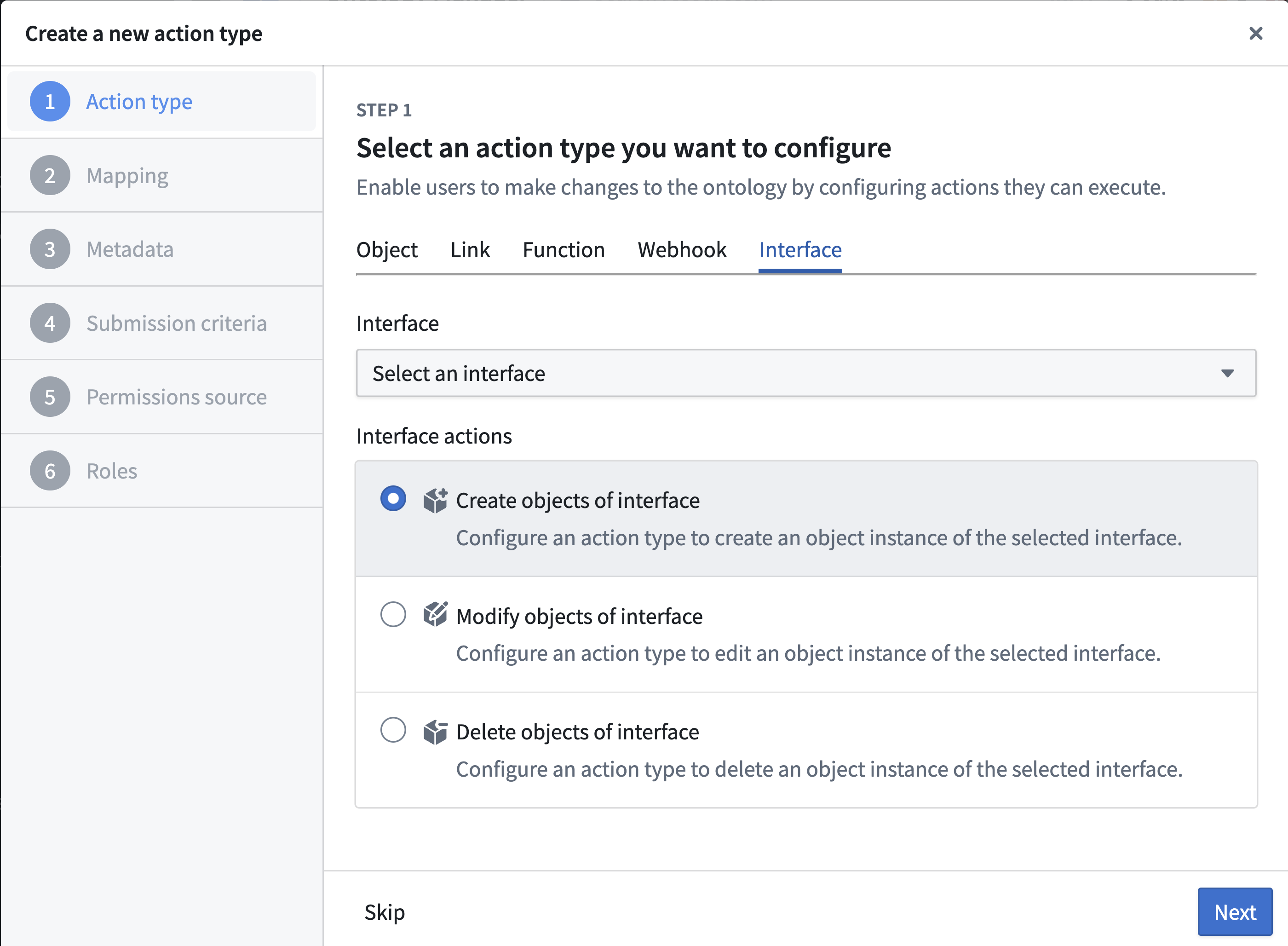
Task: Click the Next button
Action: [x=1234, y=911]
